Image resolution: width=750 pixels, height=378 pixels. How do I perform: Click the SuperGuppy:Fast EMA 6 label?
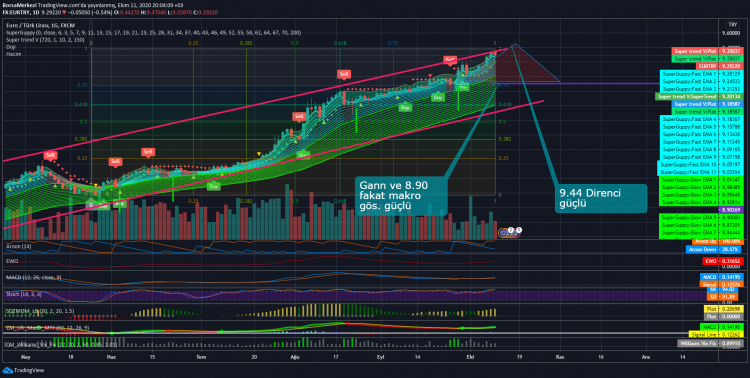(701, 134)
